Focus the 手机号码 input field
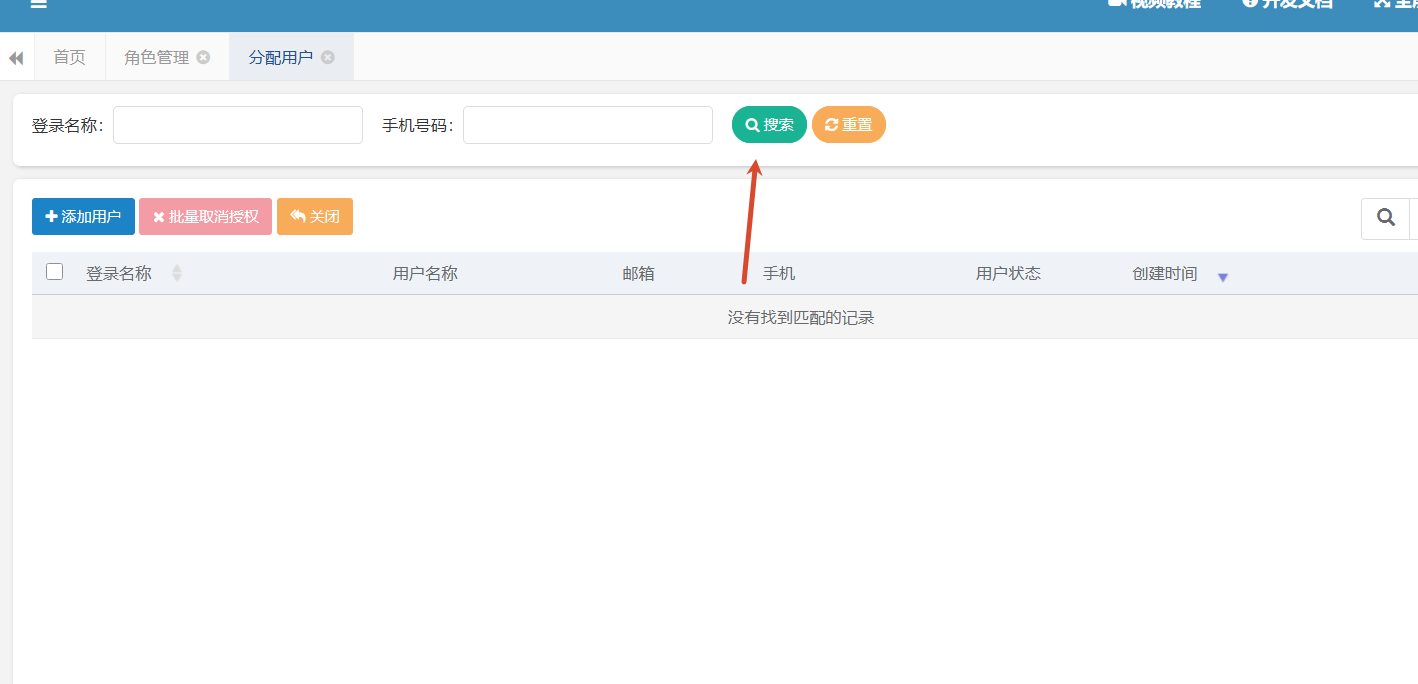The image size is (1418, 684). point(588,125)
